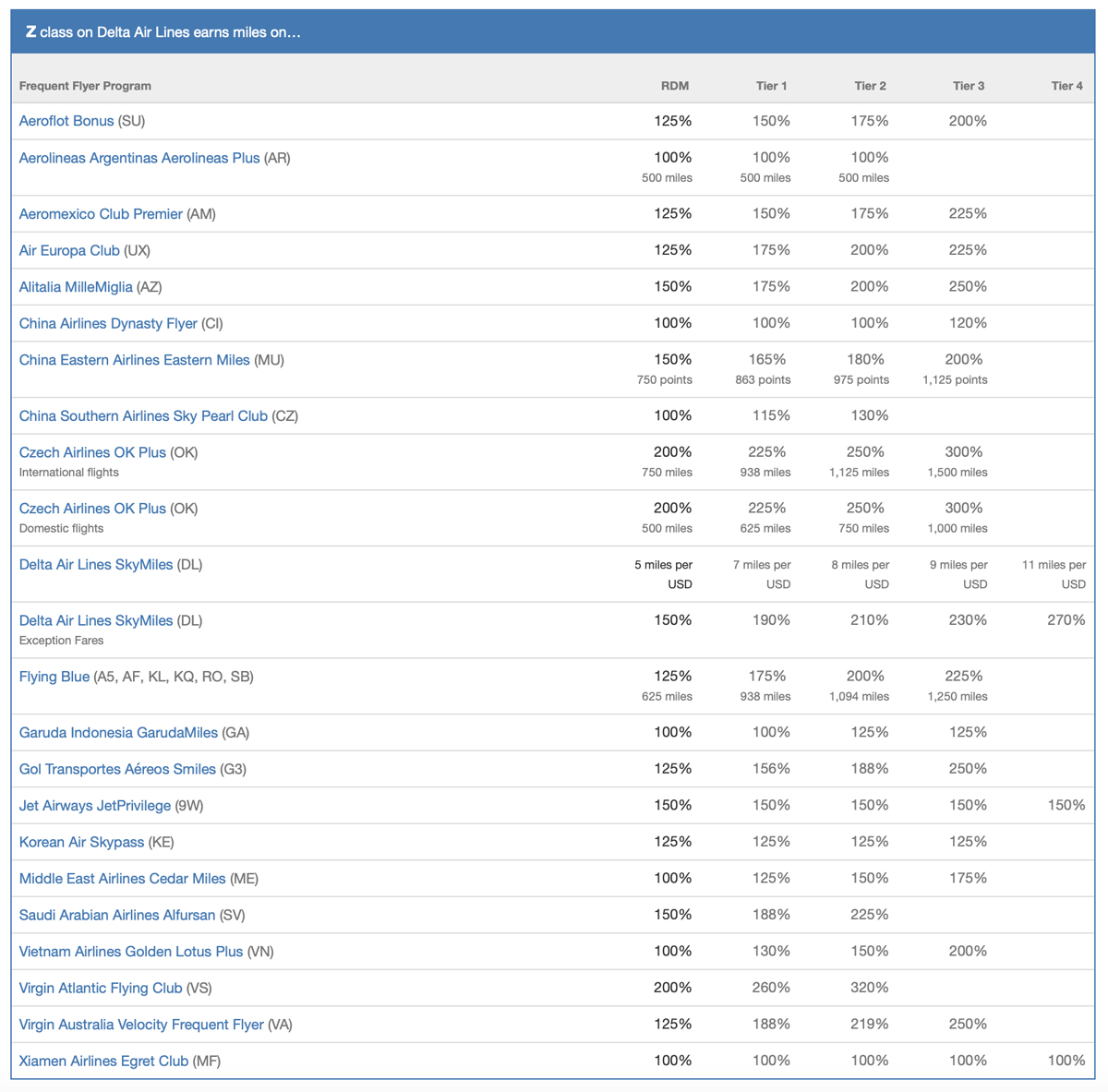The image size is (1108, 1092).
Task: Click the 'Frequent Flyer Program' column header
Action: [85, 86]
